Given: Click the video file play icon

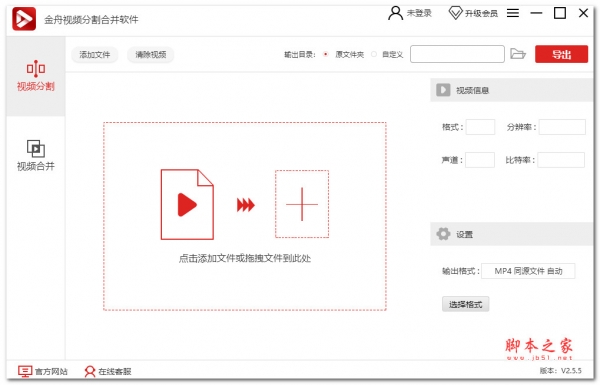Looking at the screenshot, I should (x=187, y=204).
